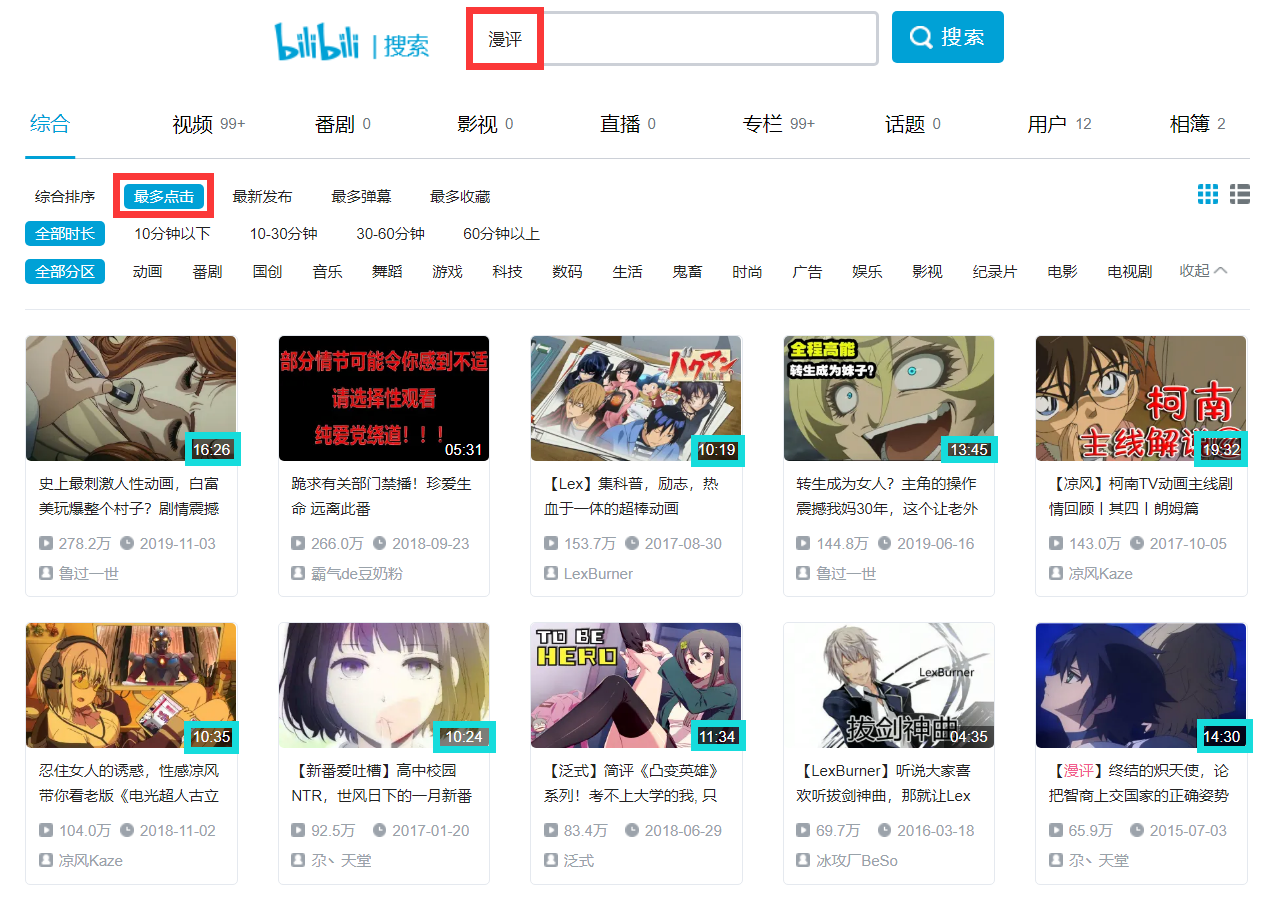Click the play-count icon beside 266.0万
1263x900 pixels.
(298, 543)
